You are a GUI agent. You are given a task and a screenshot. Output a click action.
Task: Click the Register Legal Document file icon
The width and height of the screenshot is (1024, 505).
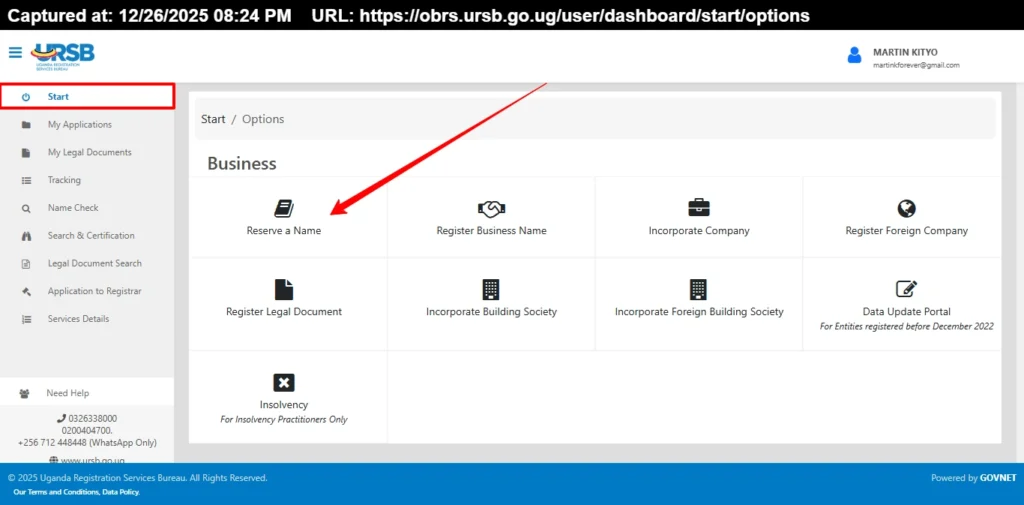pyautogui.click(x=284, y=289)
